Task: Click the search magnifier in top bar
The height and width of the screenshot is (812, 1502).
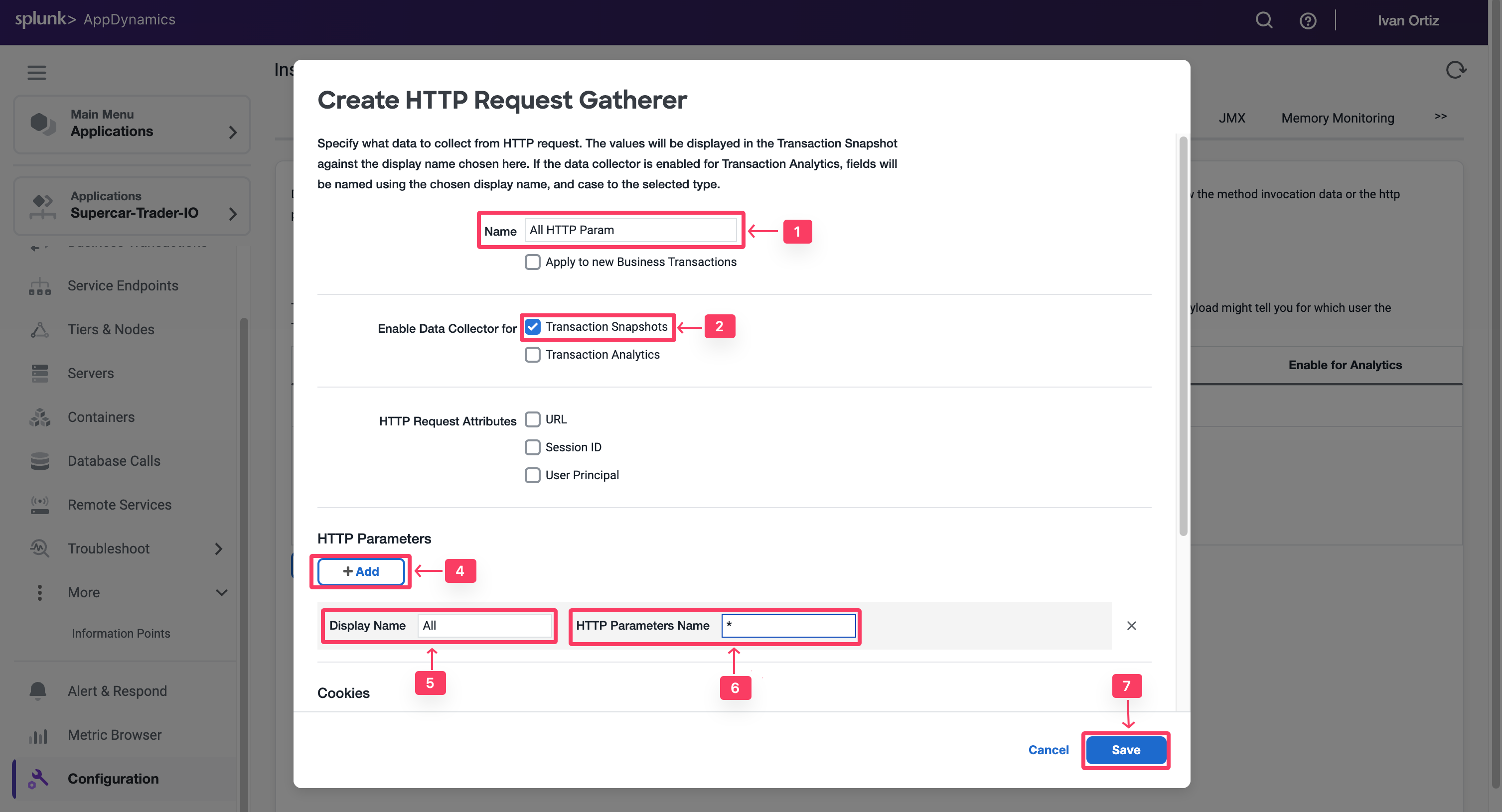Action: pyautogui.click(x=1264, y=20)
